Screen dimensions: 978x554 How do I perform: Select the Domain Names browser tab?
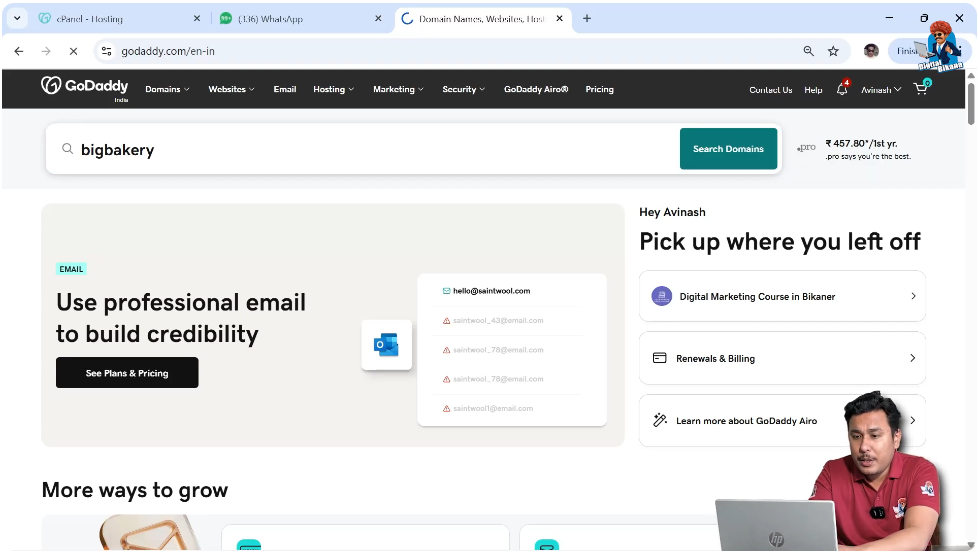[482, 19]
